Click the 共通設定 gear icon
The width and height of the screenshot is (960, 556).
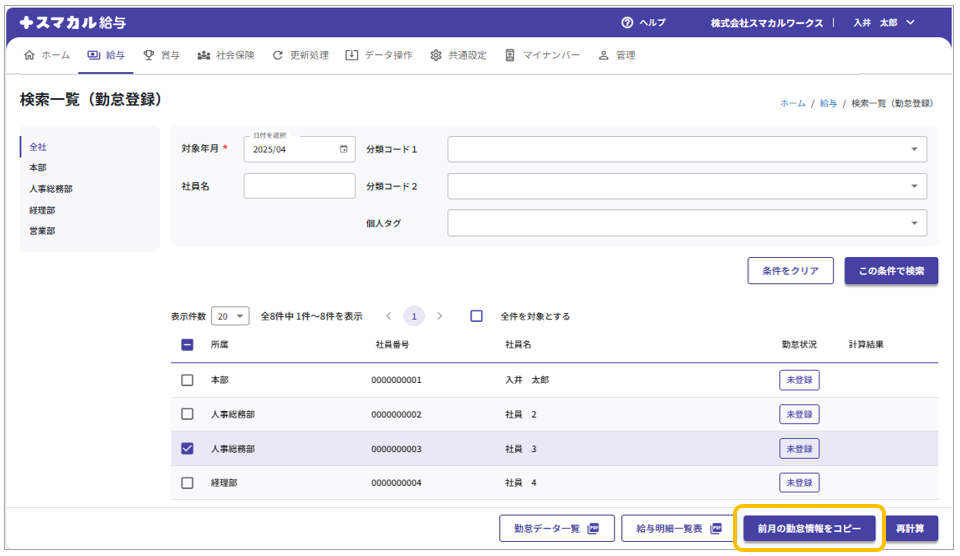point(436,55)
